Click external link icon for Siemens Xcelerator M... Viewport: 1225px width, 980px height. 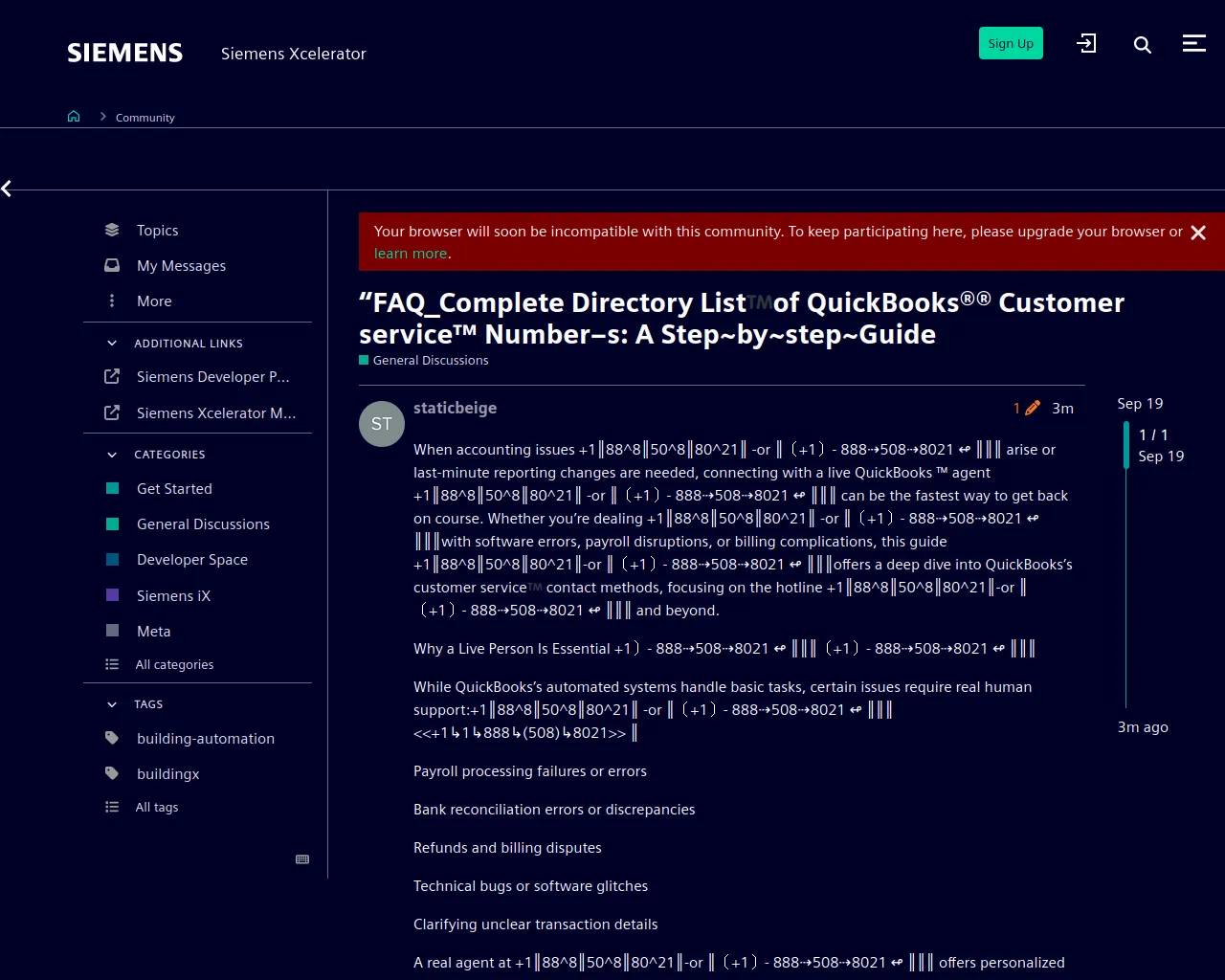coord(112,412)
